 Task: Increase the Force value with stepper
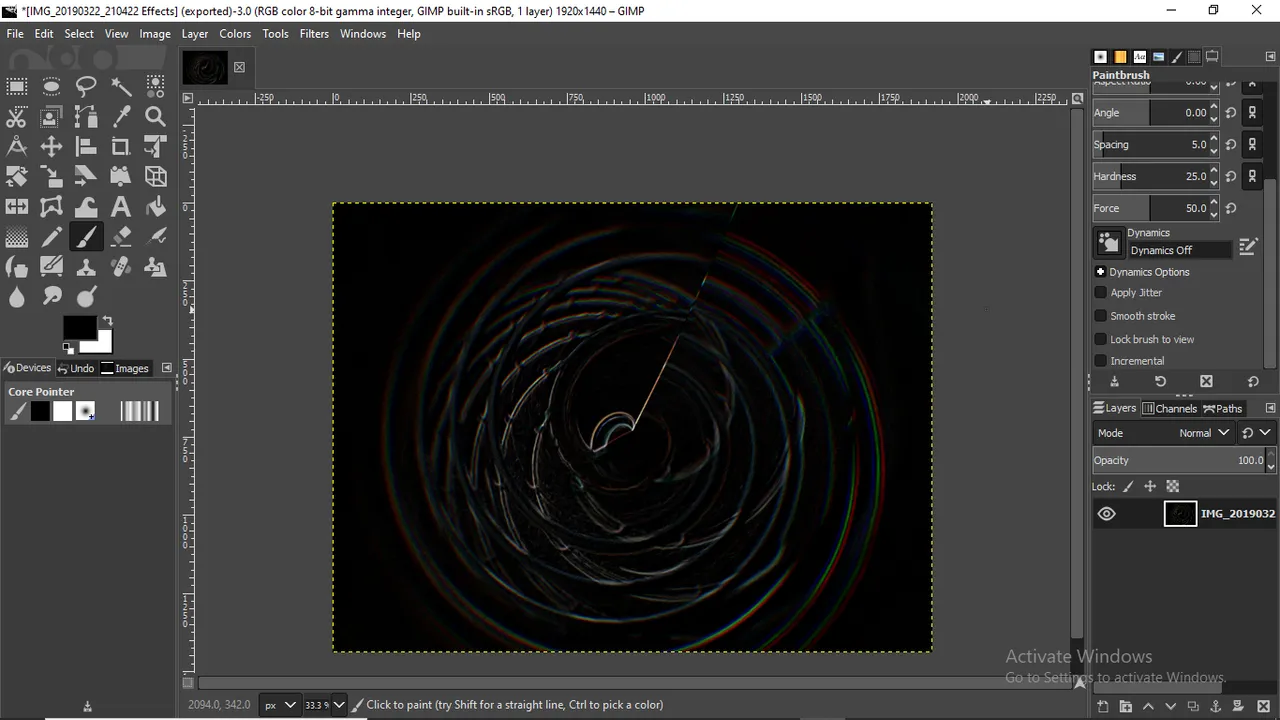click(1214, 204)
